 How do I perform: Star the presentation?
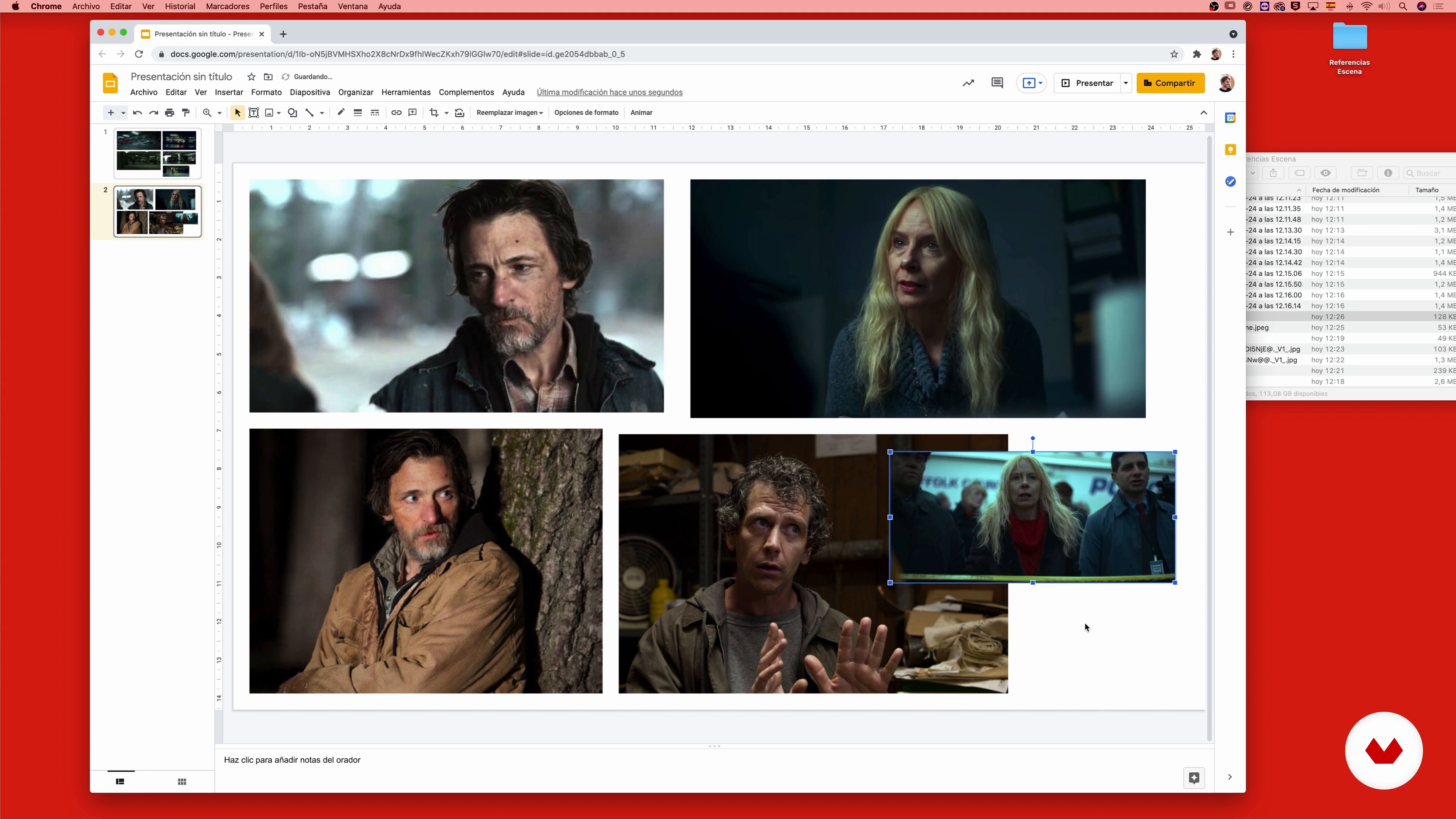[x=251, y=77]
